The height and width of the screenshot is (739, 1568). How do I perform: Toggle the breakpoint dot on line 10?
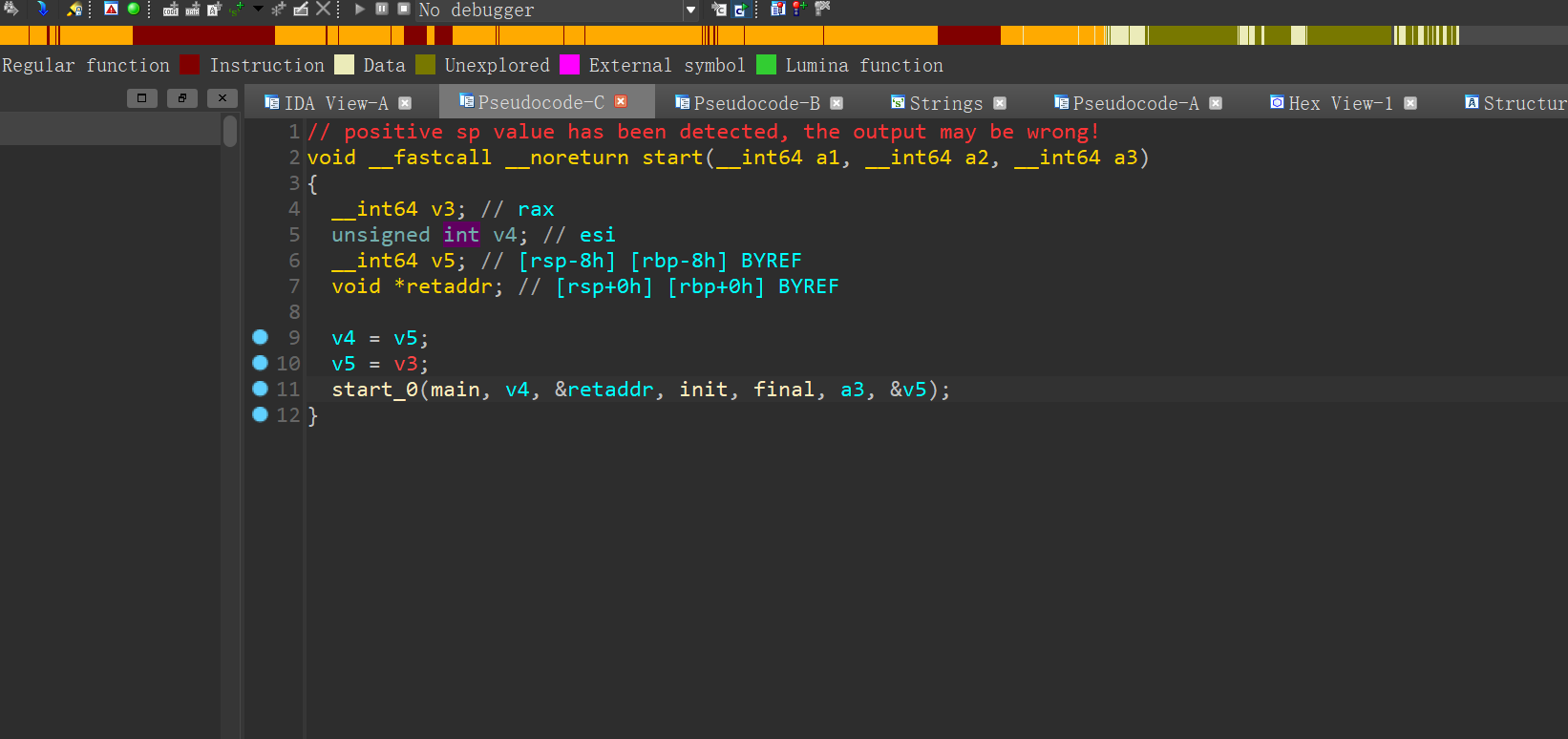coord(260,363)
